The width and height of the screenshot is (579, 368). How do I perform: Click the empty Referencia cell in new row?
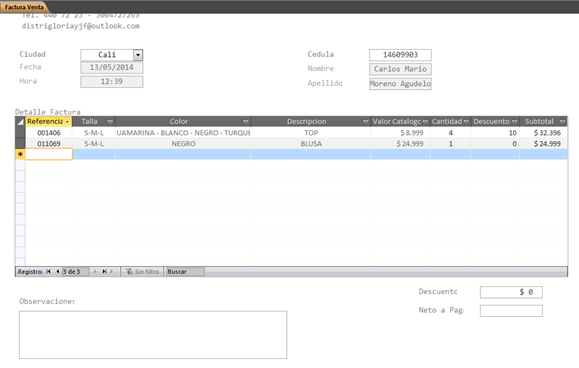click(49, 154)
